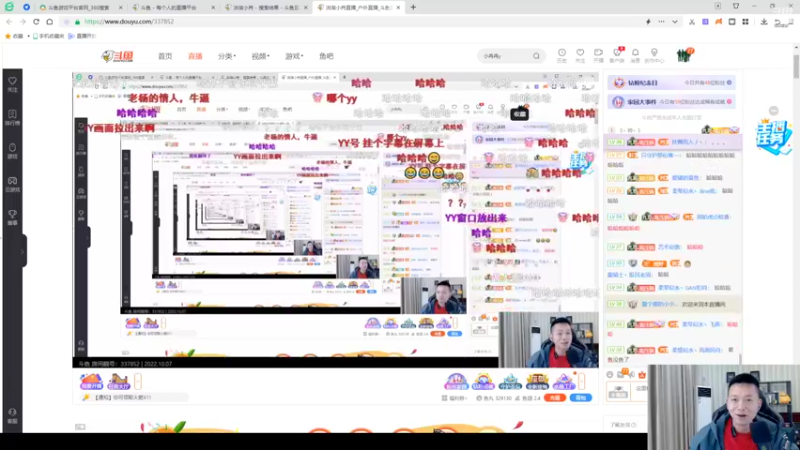This screenshot has width=800, height=450.
Task: Close the 主播任务 floating widget
Action: click(x=773, y=111)
